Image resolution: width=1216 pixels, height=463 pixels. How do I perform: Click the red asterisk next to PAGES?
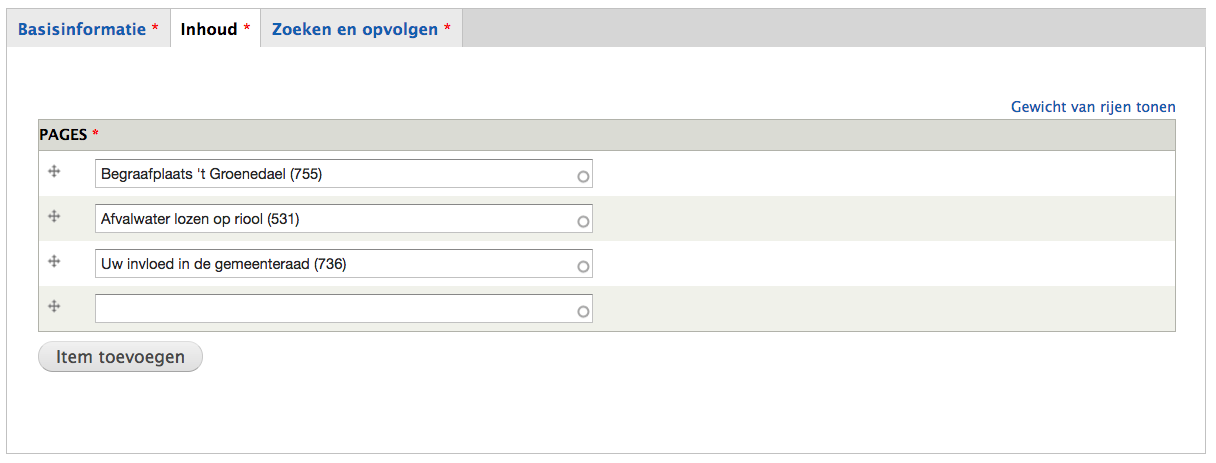[x=96, y=134]
